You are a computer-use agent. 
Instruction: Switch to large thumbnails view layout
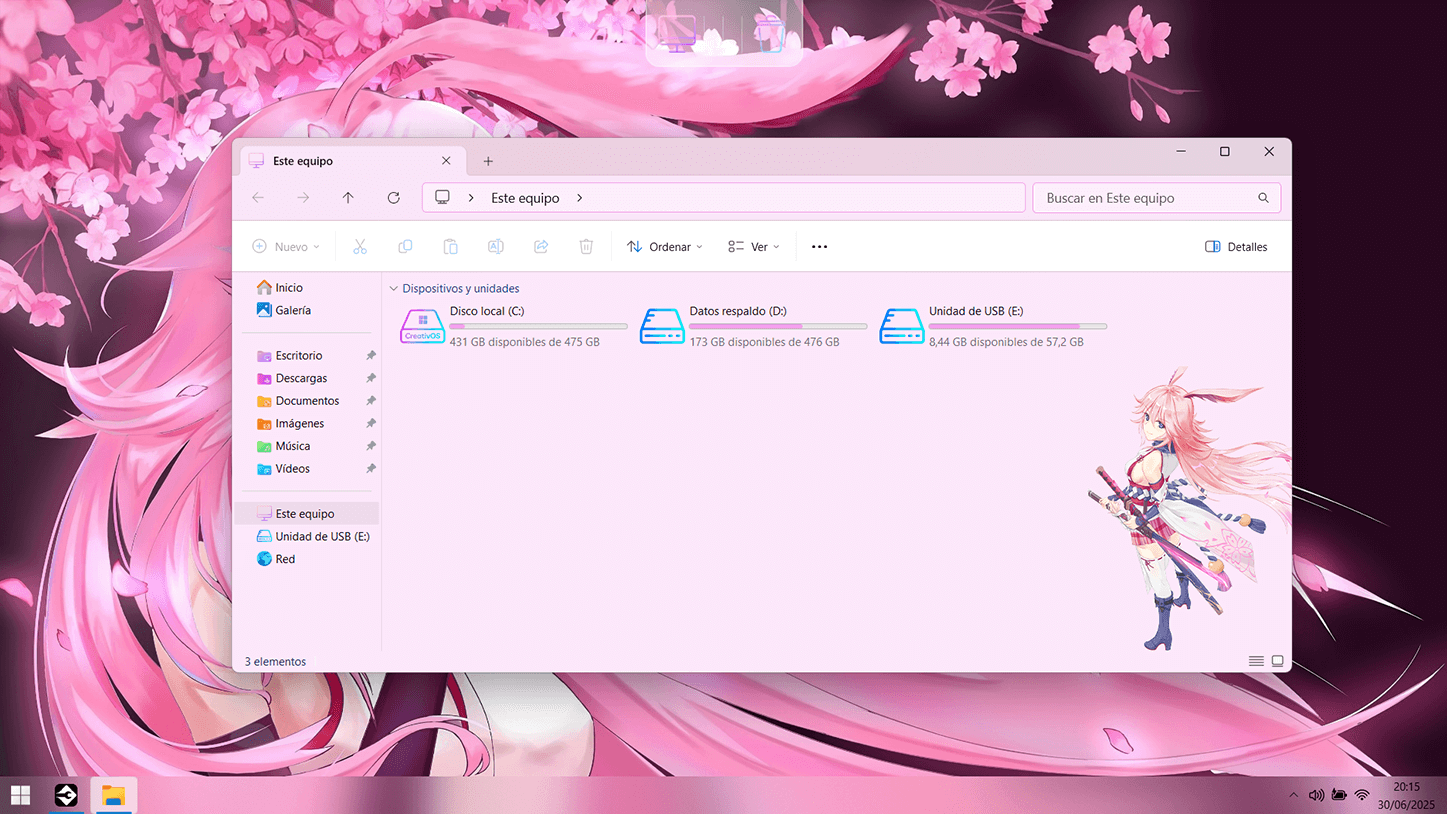(1277, 661)
